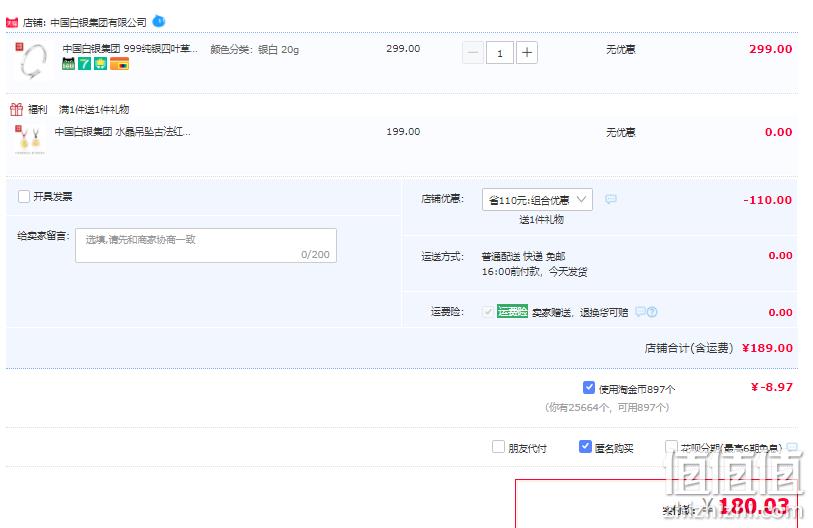Click the item subtotal 299.00 in red

(x=770, y=49)
